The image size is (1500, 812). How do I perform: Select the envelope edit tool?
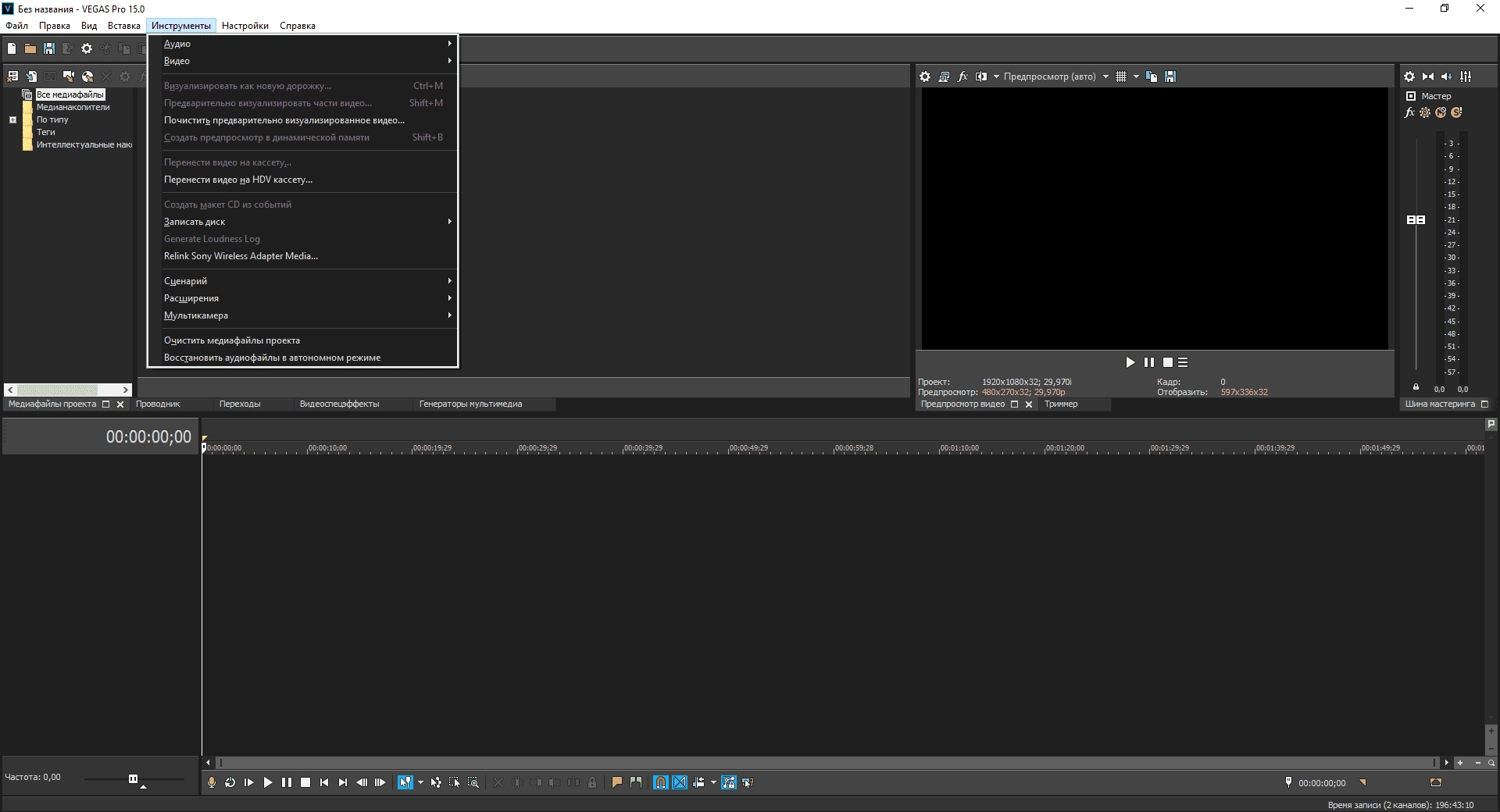pyautogui.click(x=436, y=782)
